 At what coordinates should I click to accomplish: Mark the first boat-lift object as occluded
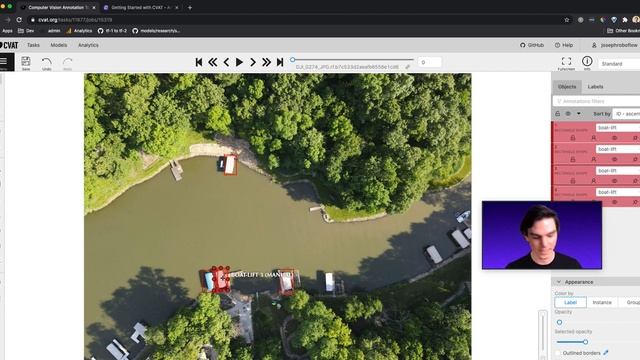pos(593,138)
